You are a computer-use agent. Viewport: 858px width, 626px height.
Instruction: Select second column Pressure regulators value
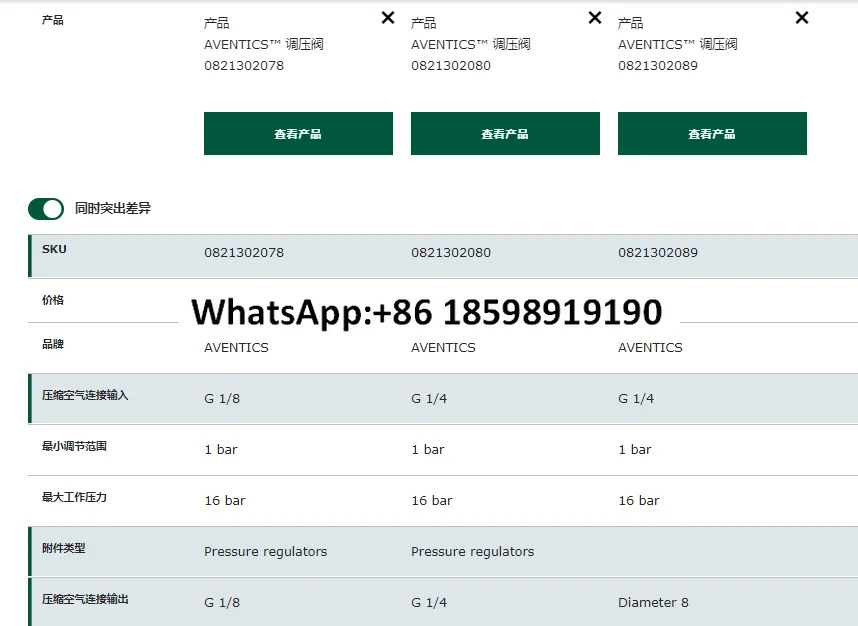coord(472,552)
